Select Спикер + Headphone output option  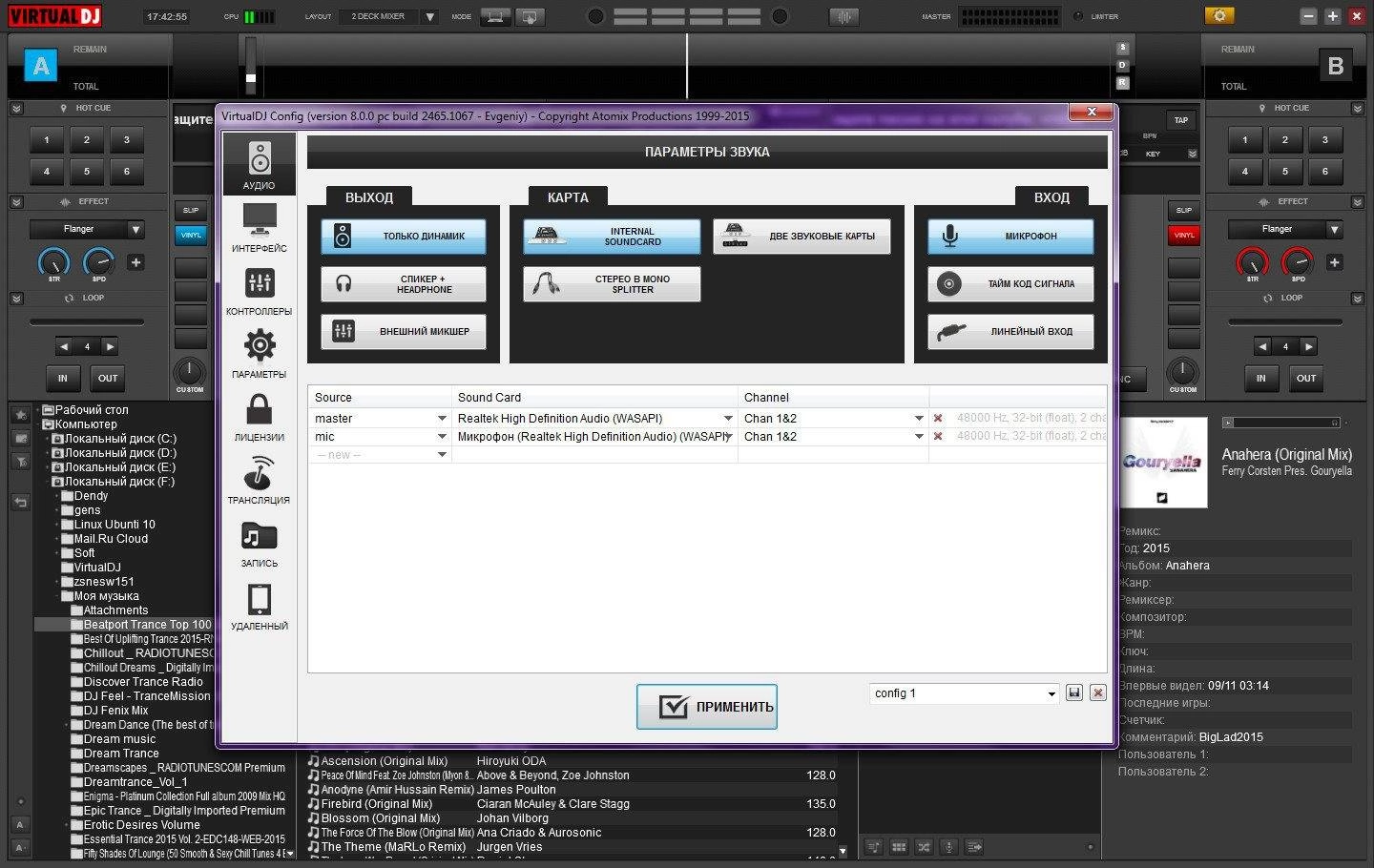[x=404, y=284]
